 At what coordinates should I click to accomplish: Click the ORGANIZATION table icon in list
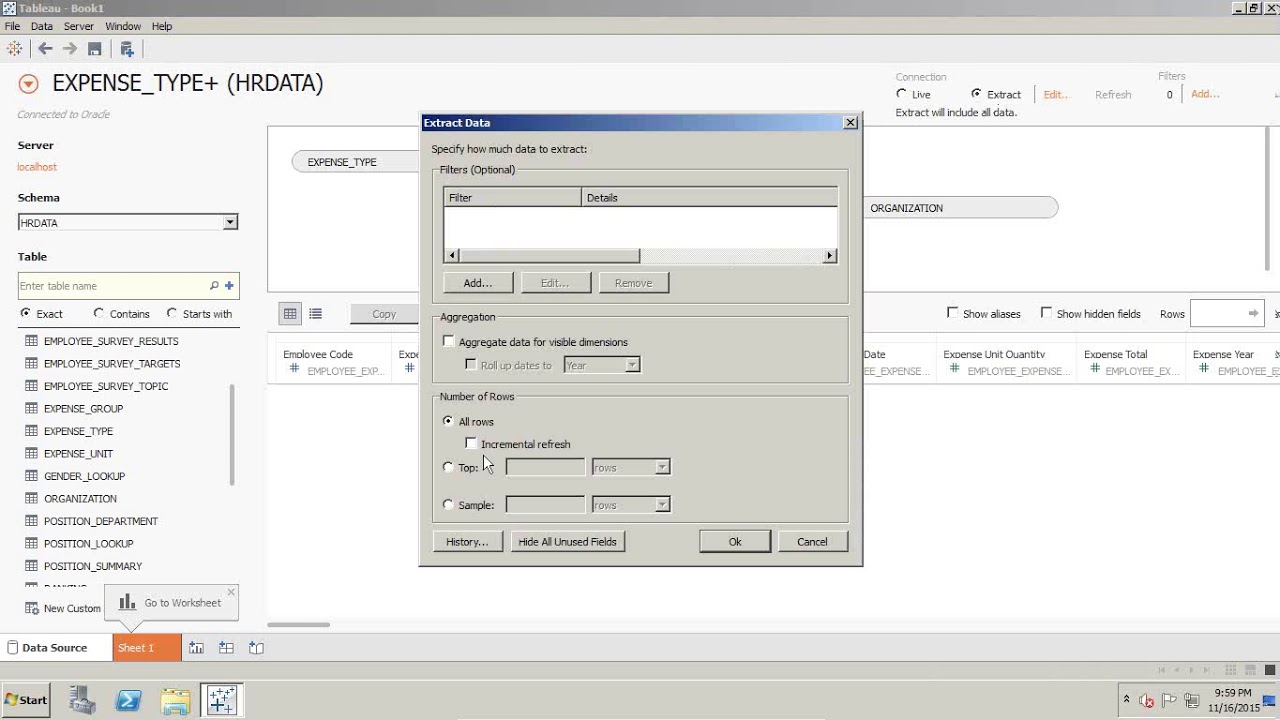(31, 498)
